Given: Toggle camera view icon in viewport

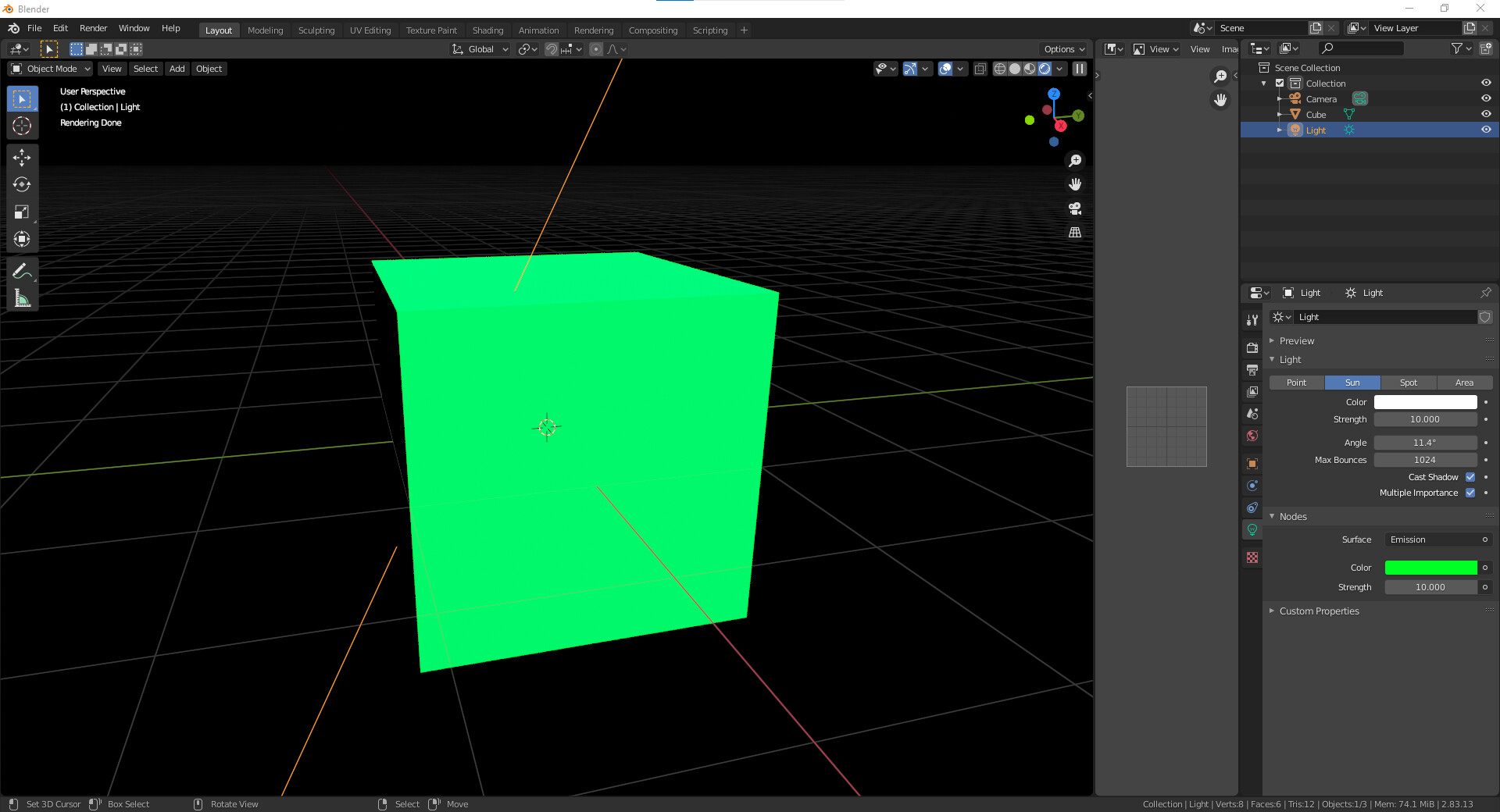Looking at the screenshot, I should (1075, 208).
